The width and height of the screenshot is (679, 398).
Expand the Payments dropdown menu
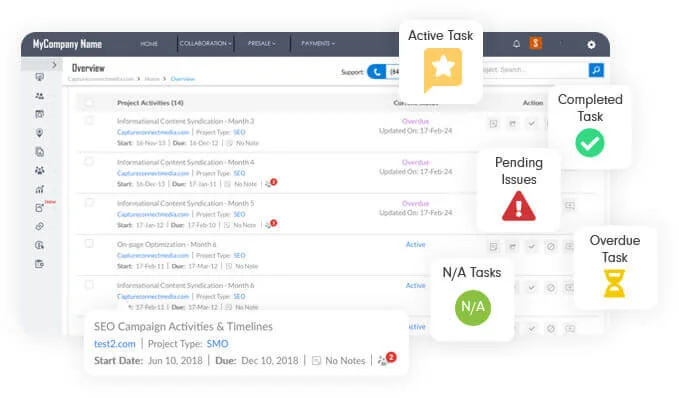pyautogui.click(x=318, y=44)
